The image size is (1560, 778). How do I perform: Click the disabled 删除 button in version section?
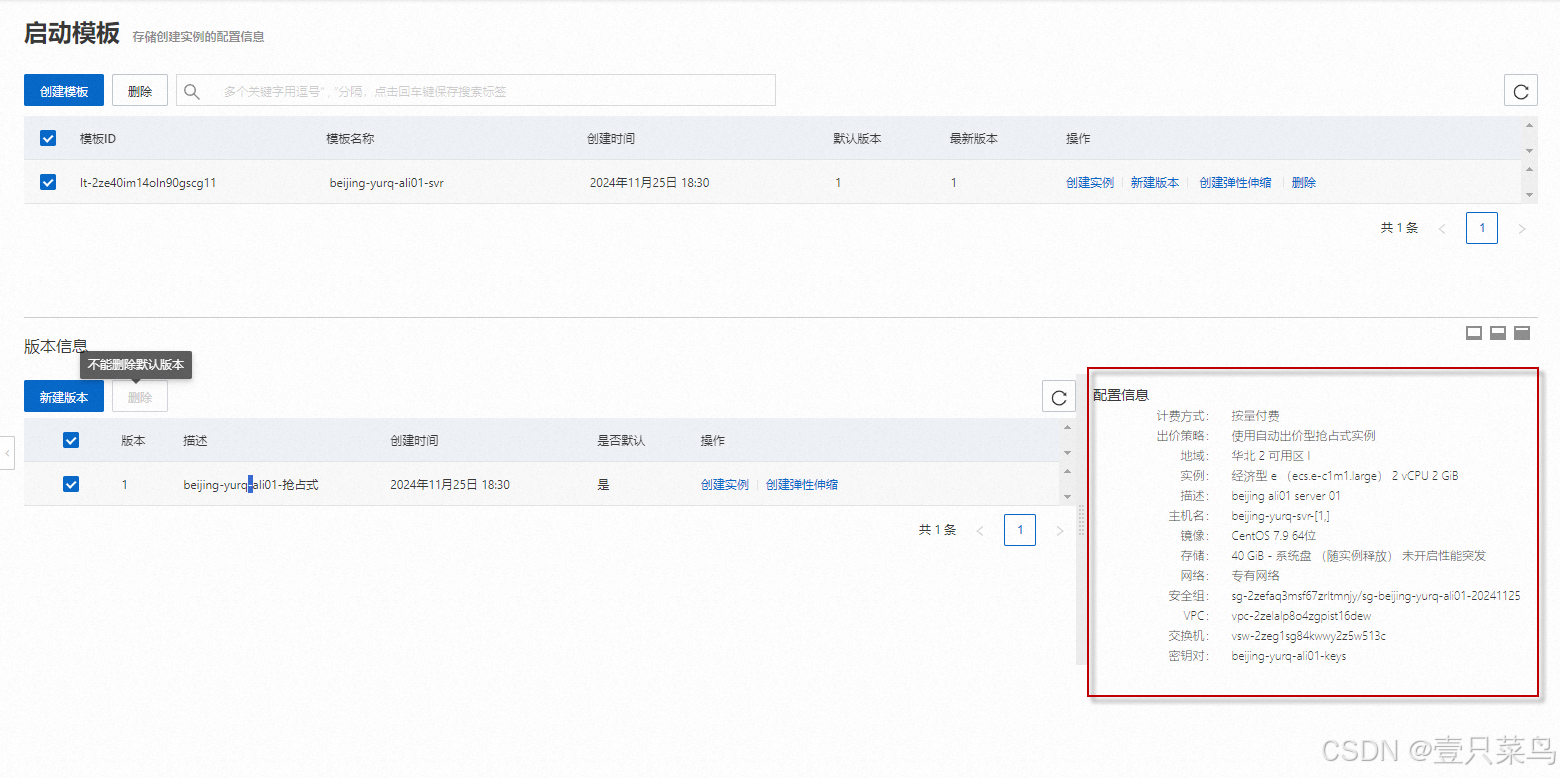(x=140, y=397)
